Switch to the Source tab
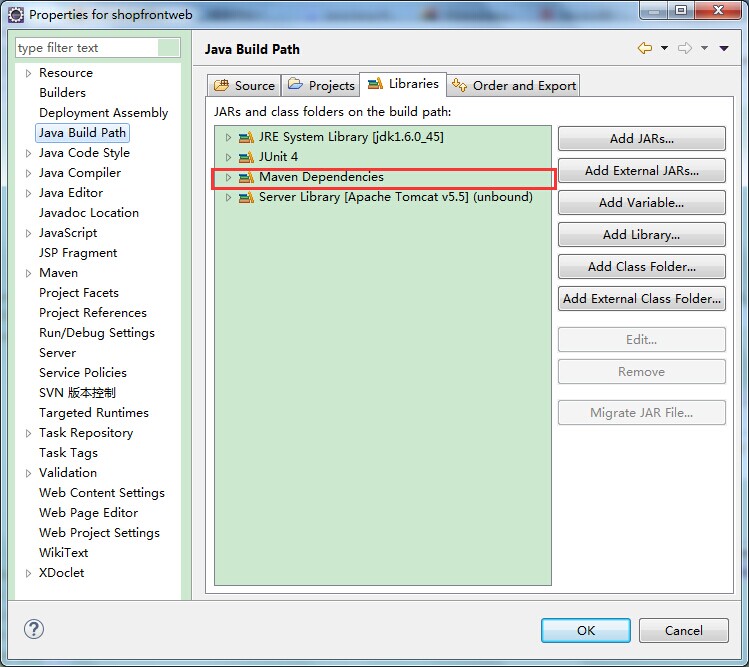 [245, 86]
